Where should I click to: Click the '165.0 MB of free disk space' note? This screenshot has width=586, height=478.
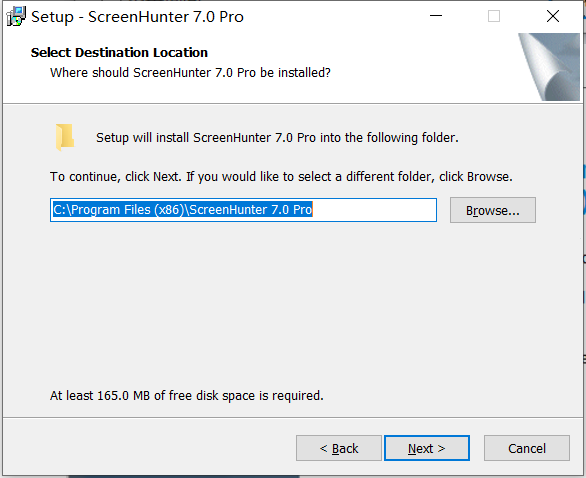186,395
